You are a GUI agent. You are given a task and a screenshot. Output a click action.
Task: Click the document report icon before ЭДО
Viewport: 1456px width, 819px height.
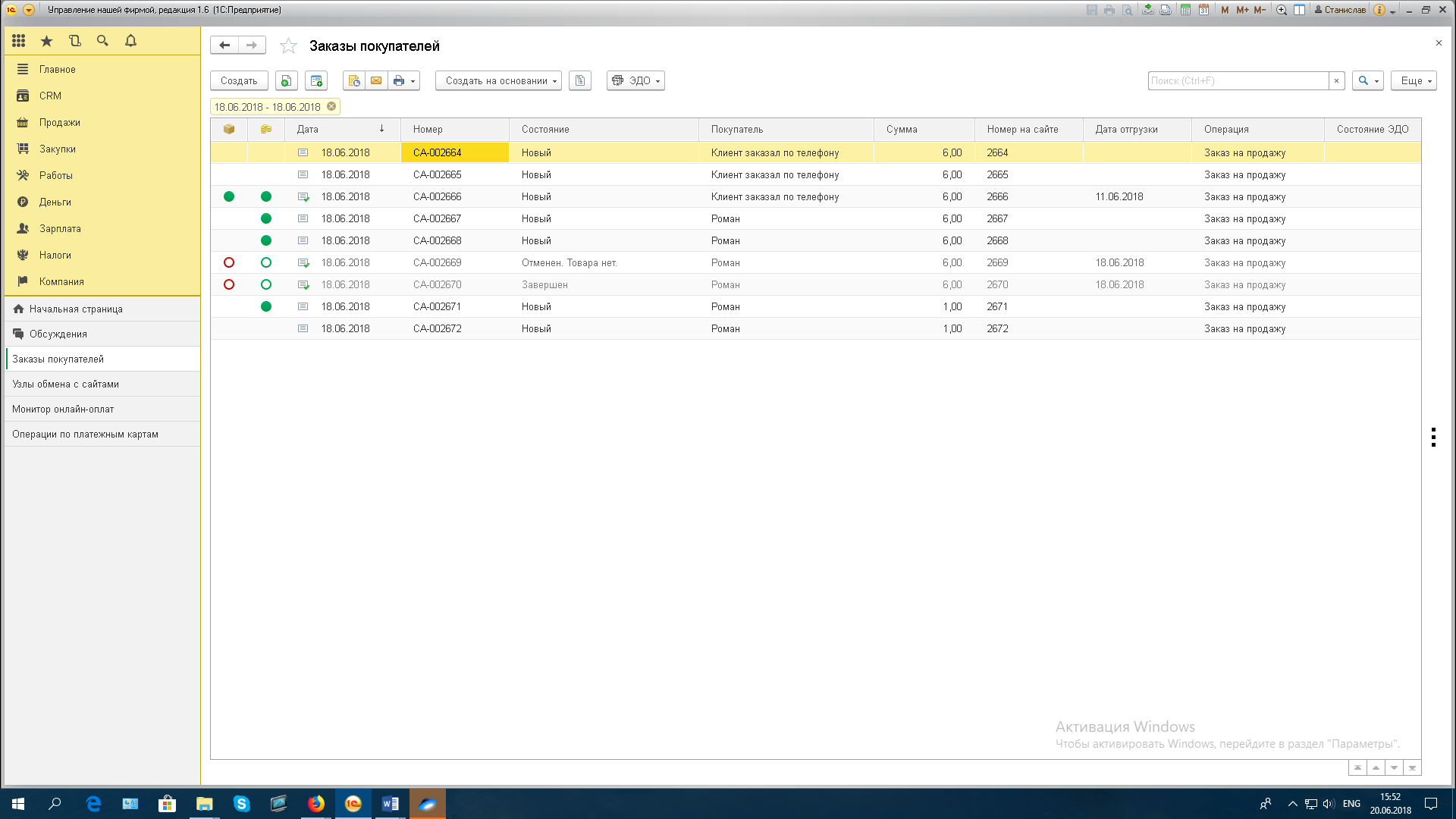coord(580,80)
